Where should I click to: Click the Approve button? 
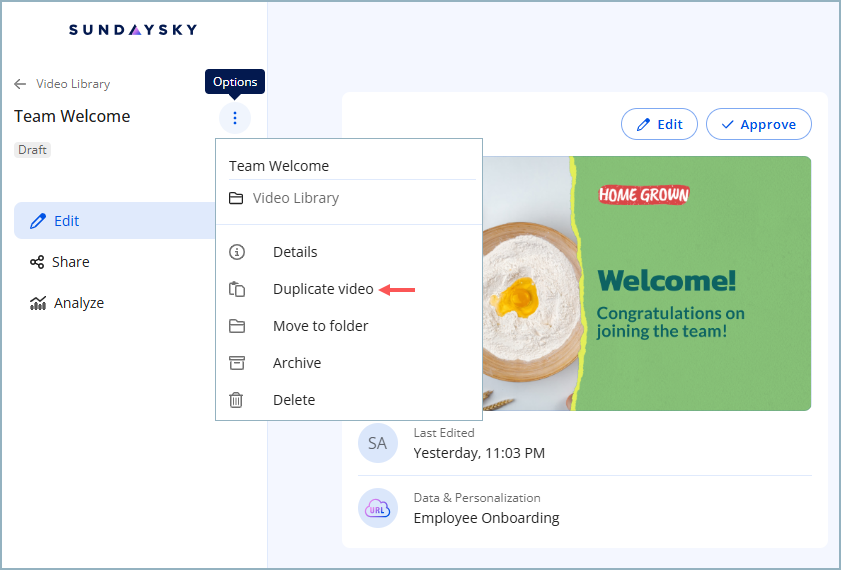758,124
